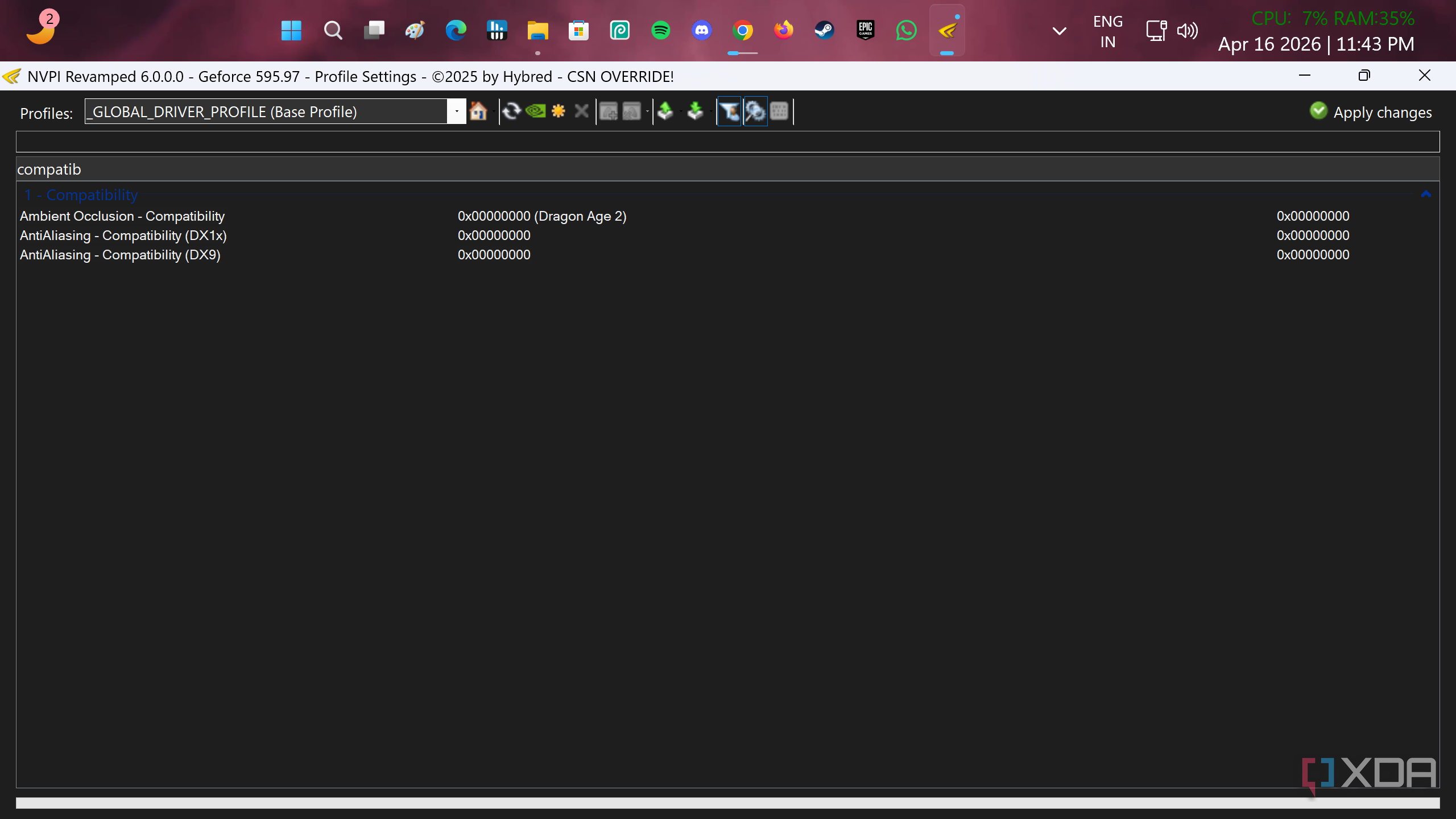1456x819 pixels.
Task: Open Steam from the taskbar
Action: click(x=824, y=31)
